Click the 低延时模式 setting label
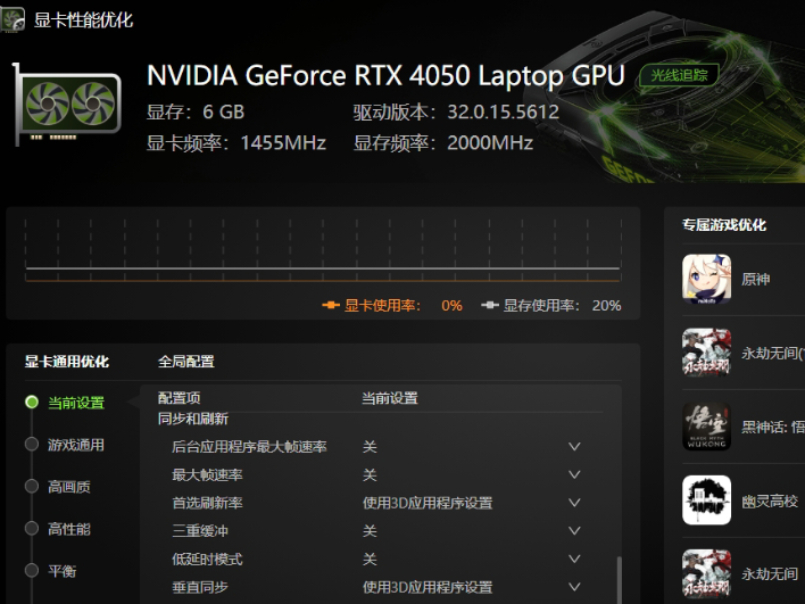This screenshot has width=805, height=604. pyautogui.click(x=207, y=559)
